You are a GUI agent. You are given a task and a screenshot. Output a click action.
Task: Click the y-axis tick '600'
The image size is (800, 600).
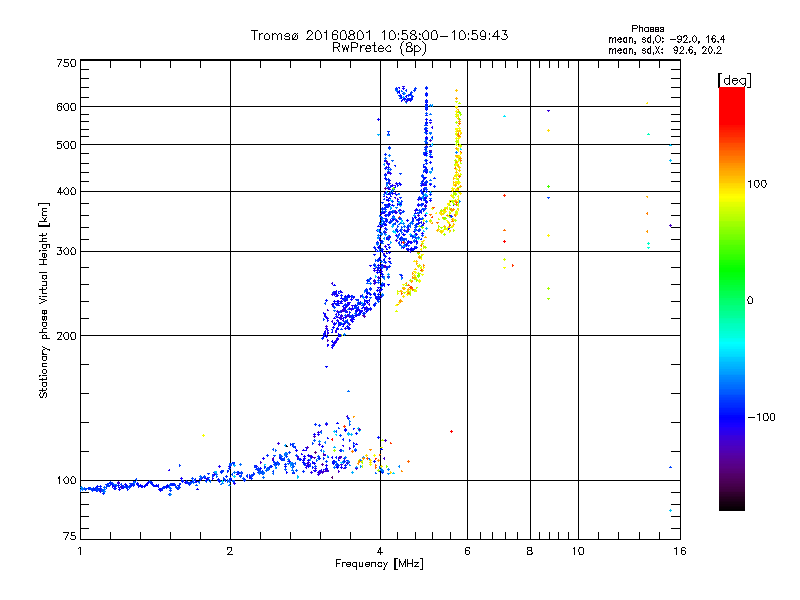[66, 107]
